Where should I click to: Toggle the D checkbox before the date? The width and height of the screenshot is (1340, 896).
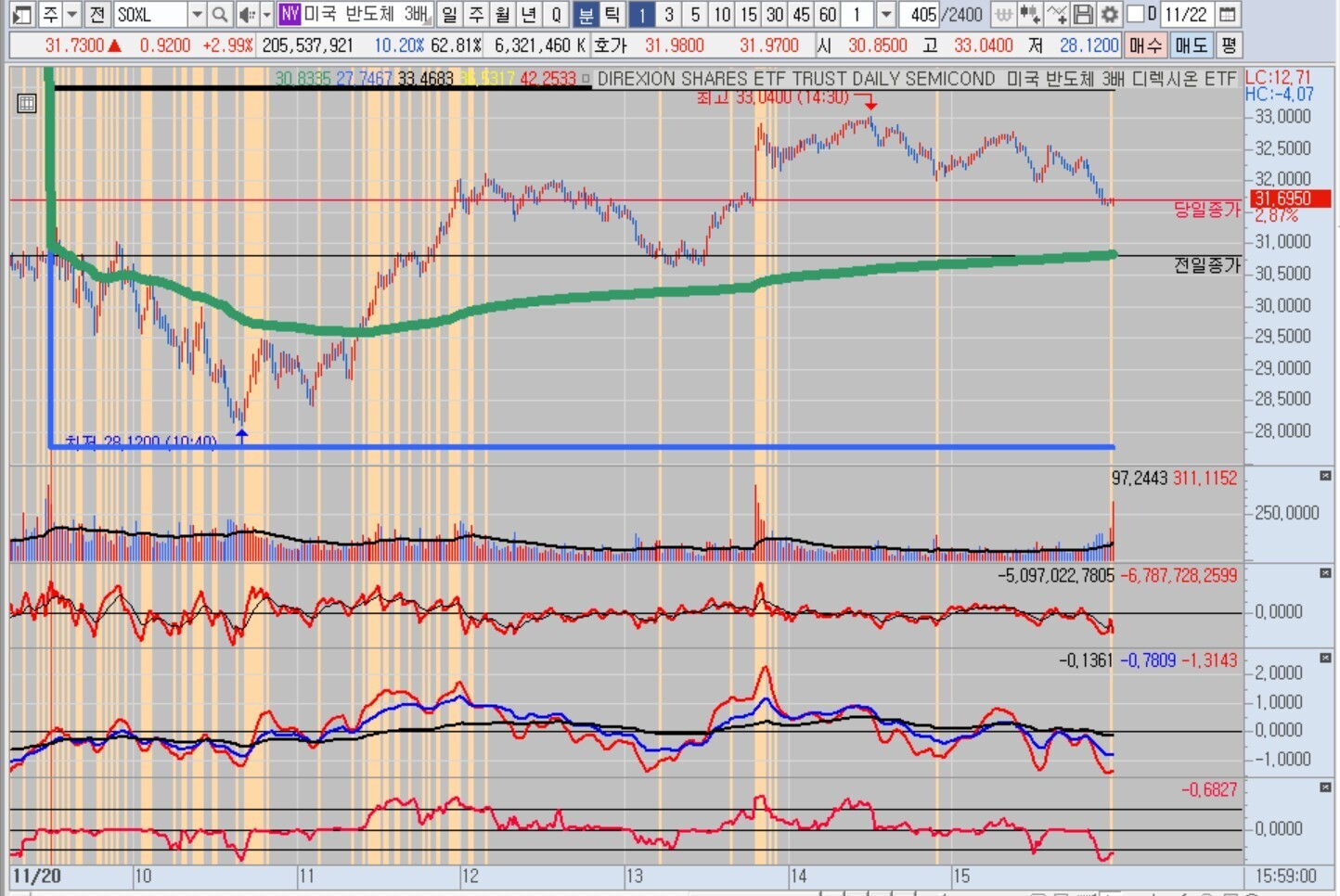[x=1135, y=14]
